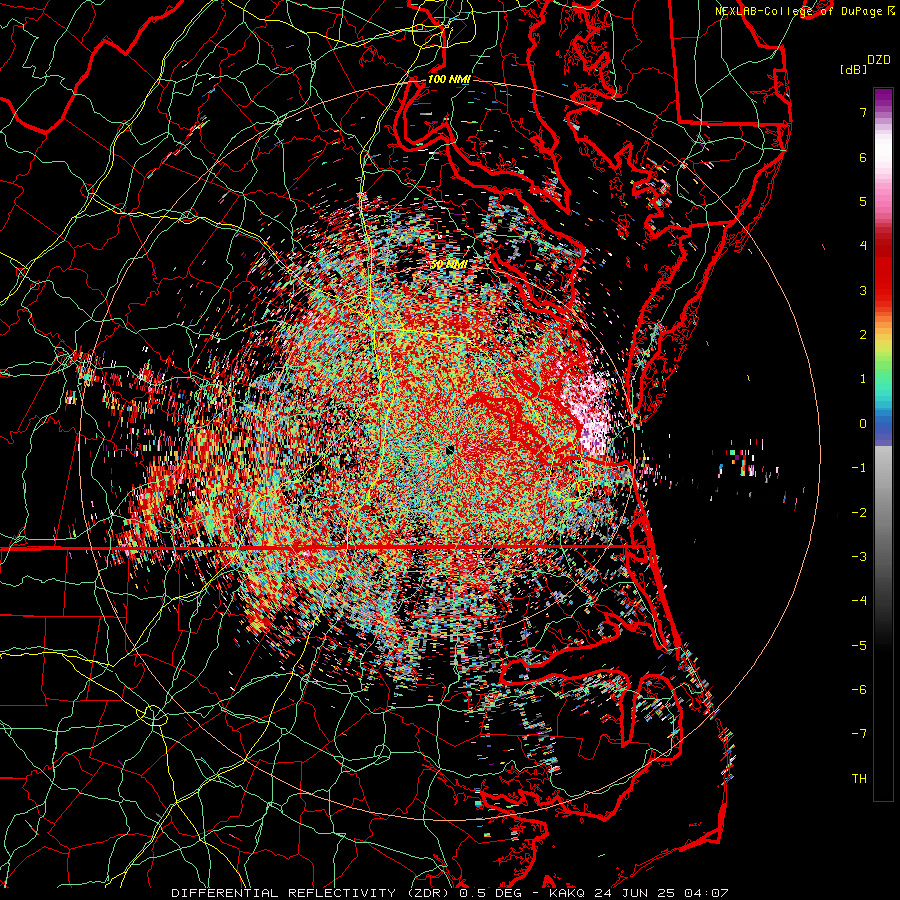900x900 pixels.
Task: Click the -2 value on dB scale
Action: [859, 513]
